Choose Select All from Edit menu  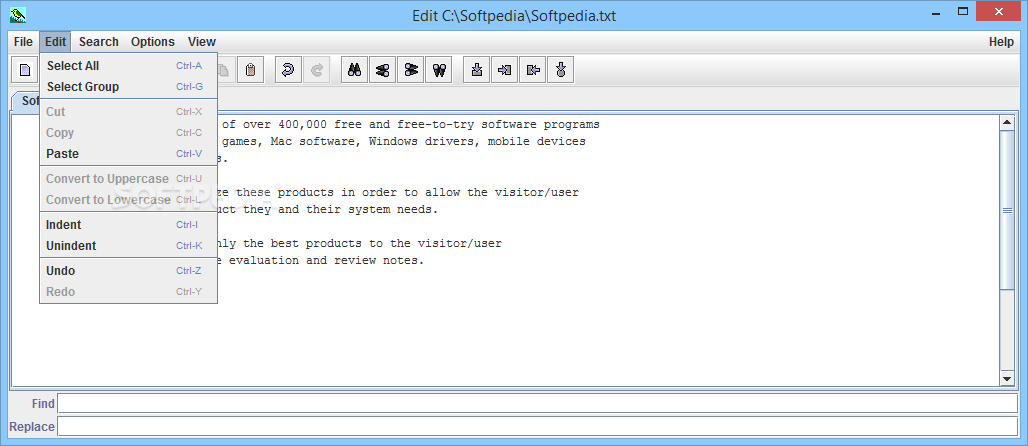(x=128, y=66)
